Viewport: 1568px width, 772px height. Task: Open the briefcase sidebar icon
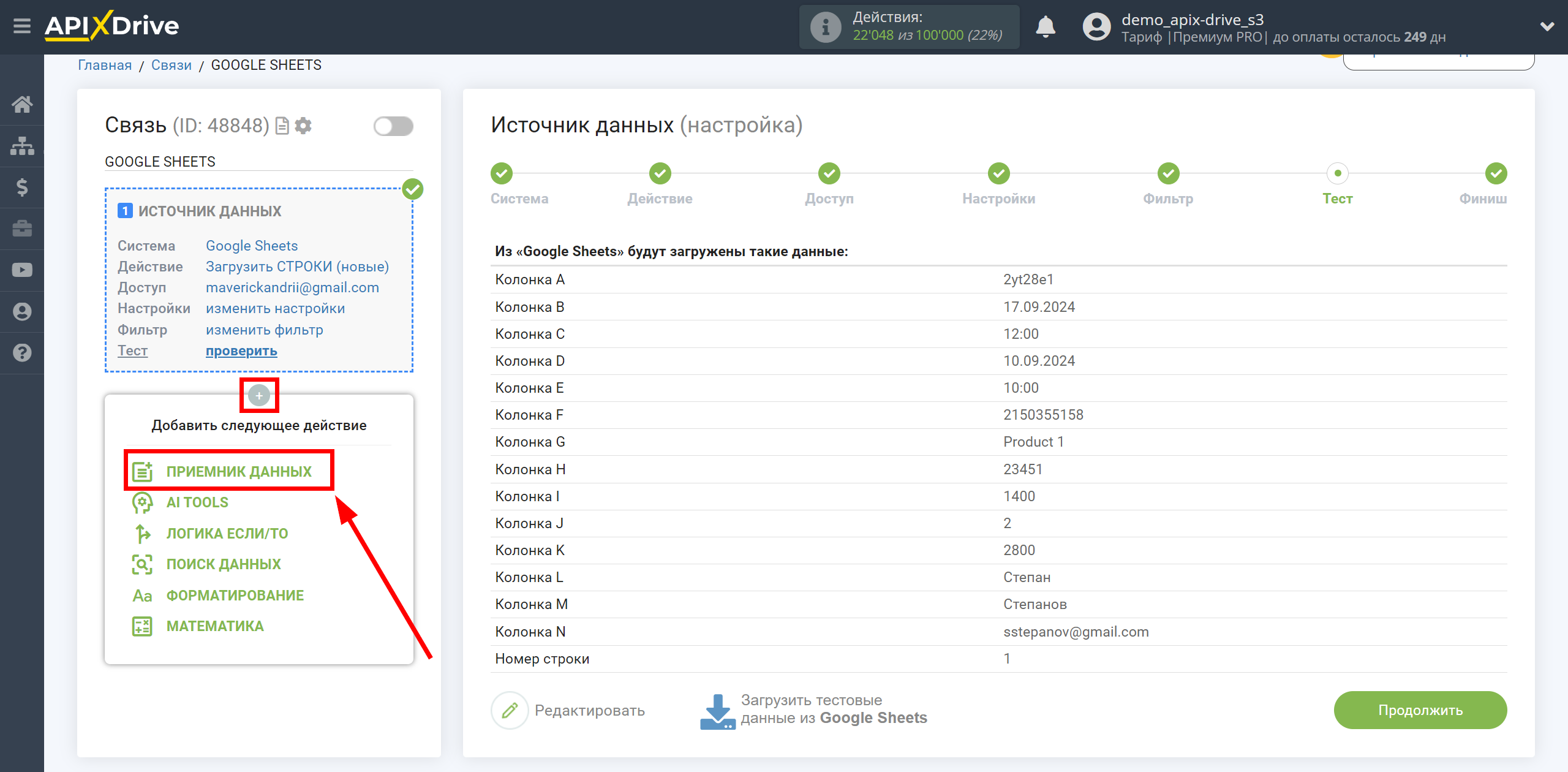click(x=22, y=229)
